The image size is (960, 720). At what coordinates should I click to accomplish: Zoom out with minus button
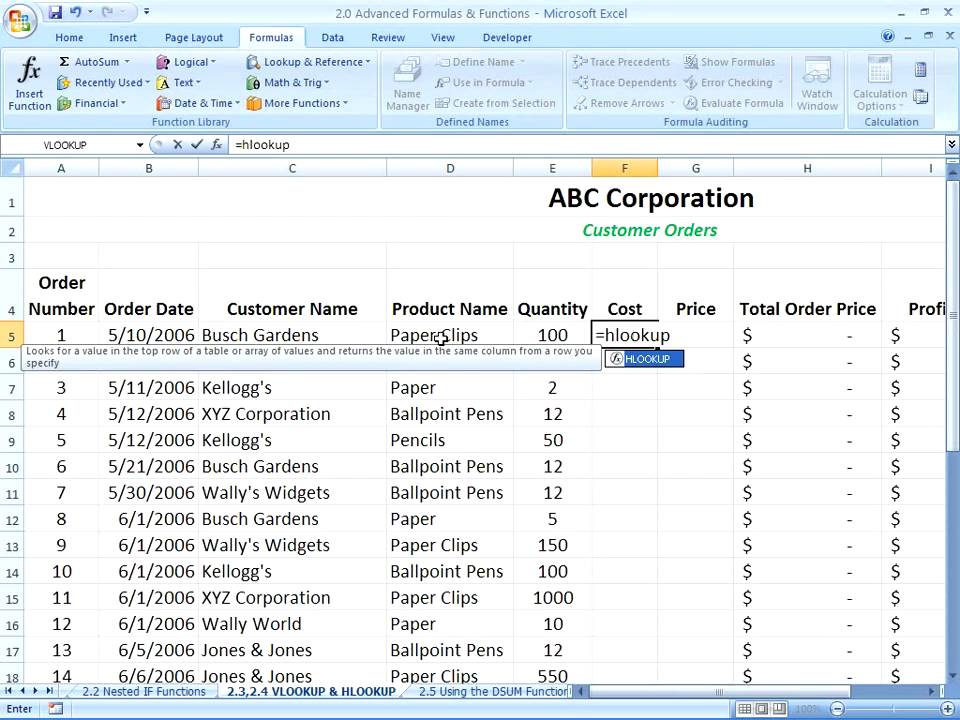point(837,709)
